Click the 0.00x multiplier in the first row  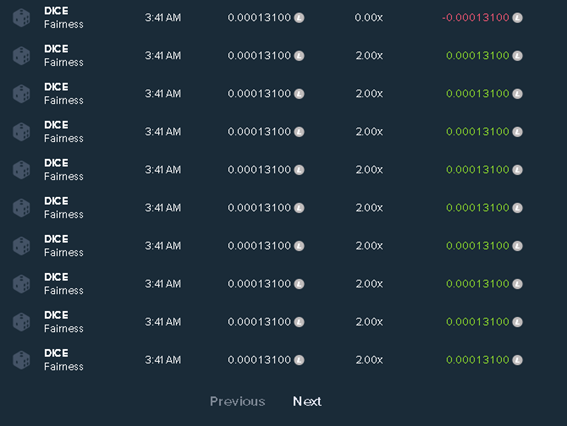[x=368, y=18]
